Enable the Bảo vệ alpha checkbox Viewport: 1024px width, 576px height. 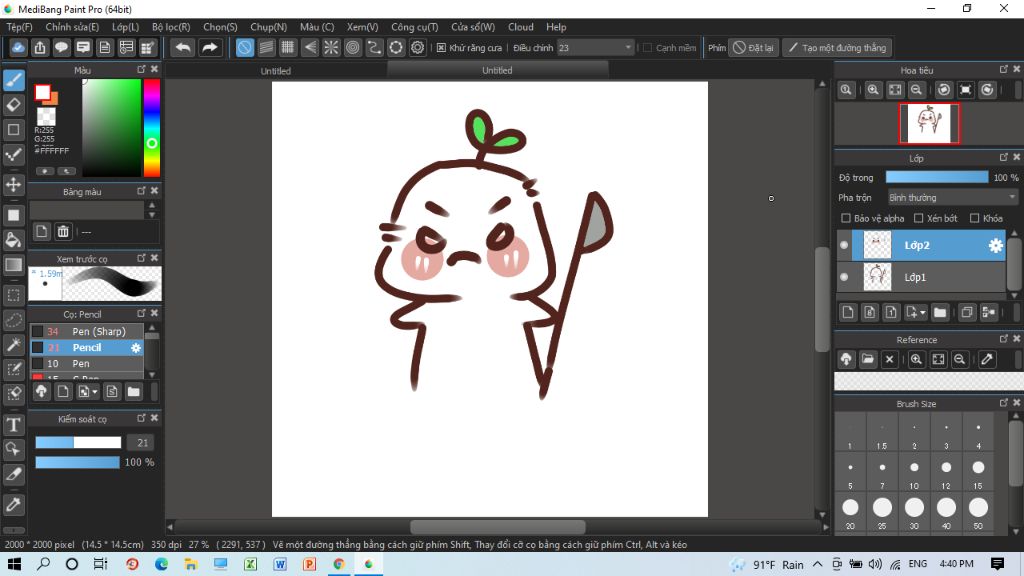pyautogui.click(x=846, y=218)
